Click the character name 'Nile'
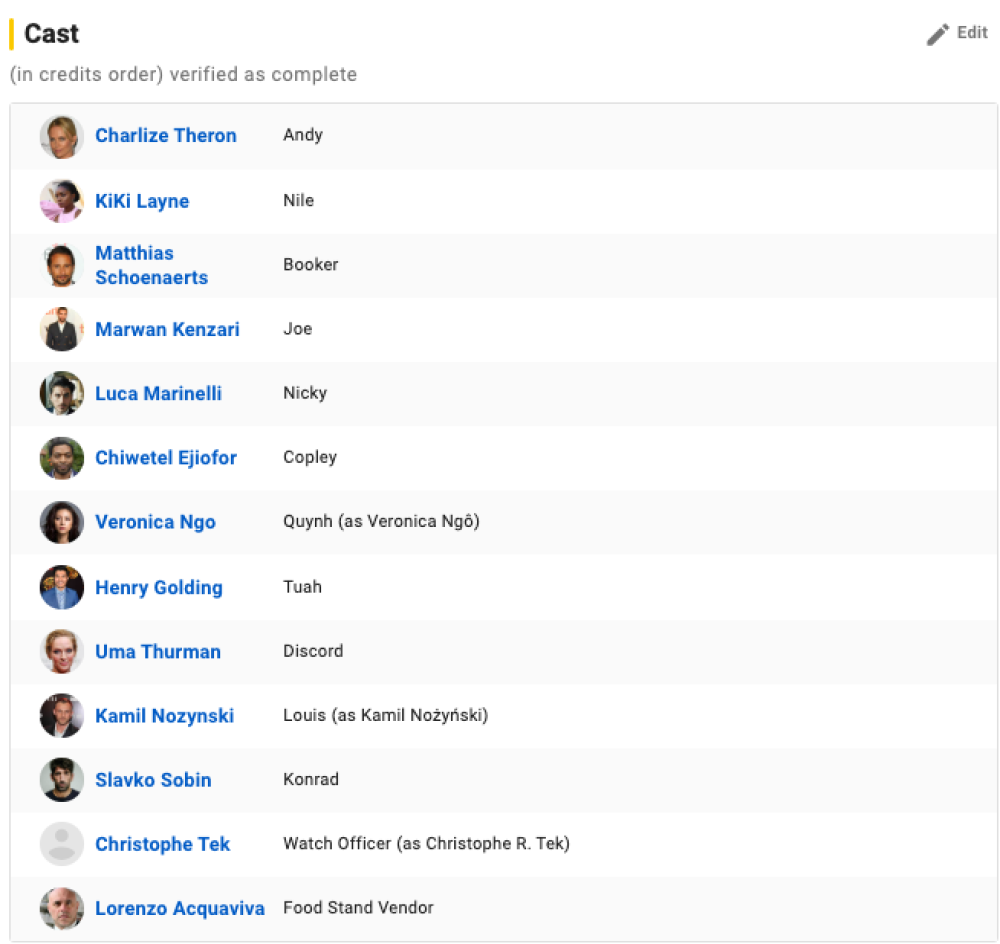This screenshot has width=1000, height=944. (x=298, y=200)
